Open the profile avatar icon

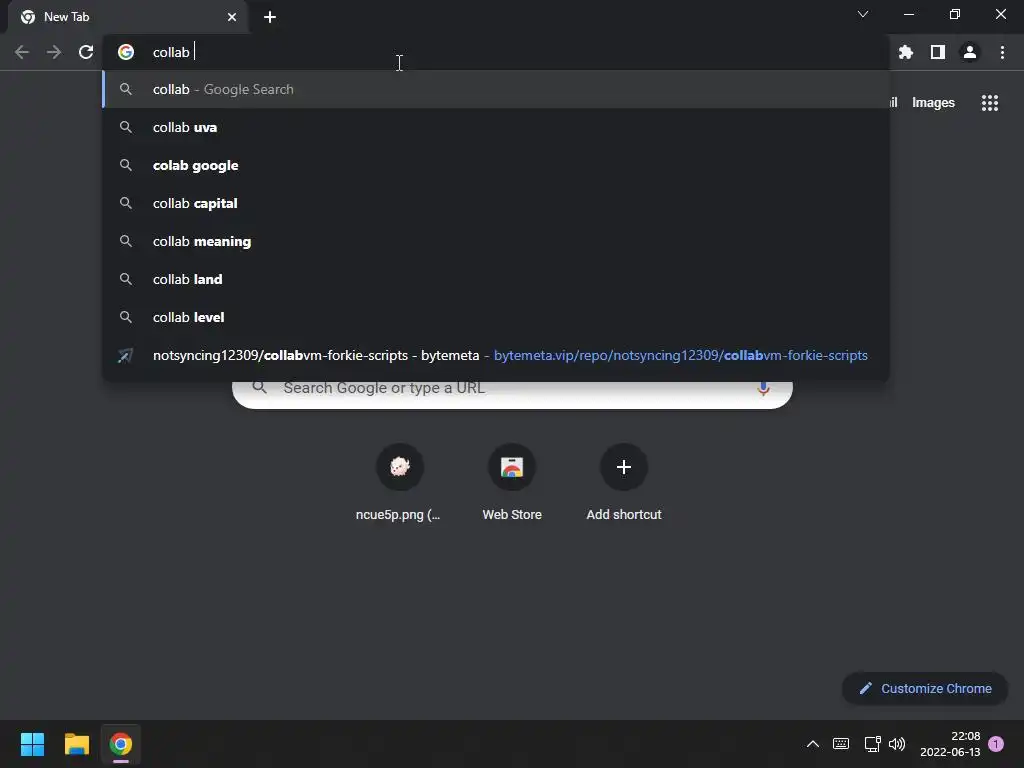point(970,52)
